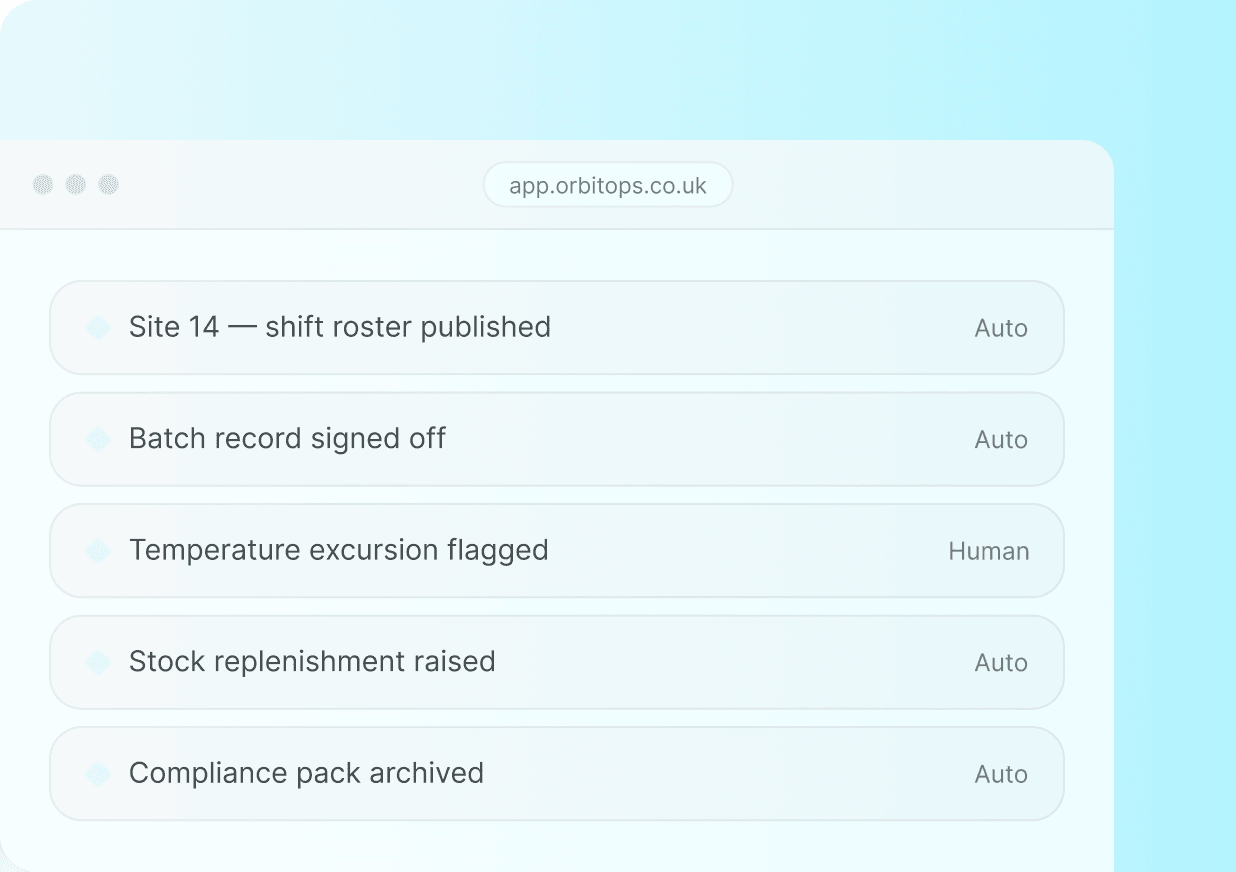Open the Compliance pack archived entry
This screenshot has width=1236, height=872.
pos(557,774)
